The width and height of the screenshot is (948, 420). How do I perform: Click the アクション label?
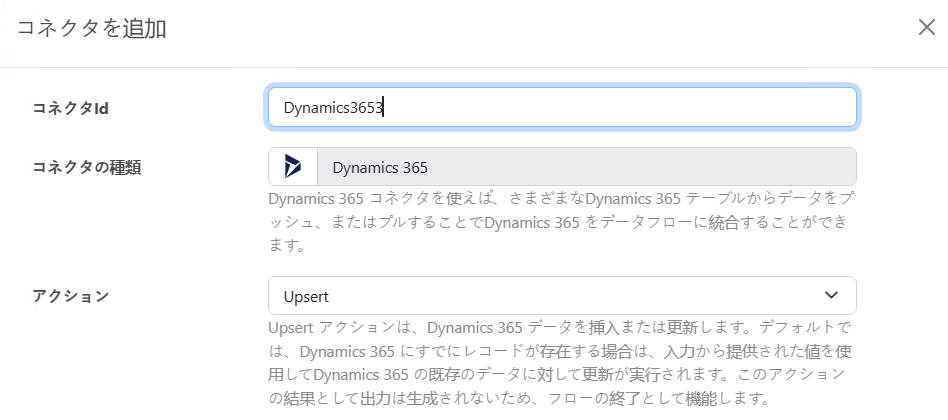click(71, 296)
